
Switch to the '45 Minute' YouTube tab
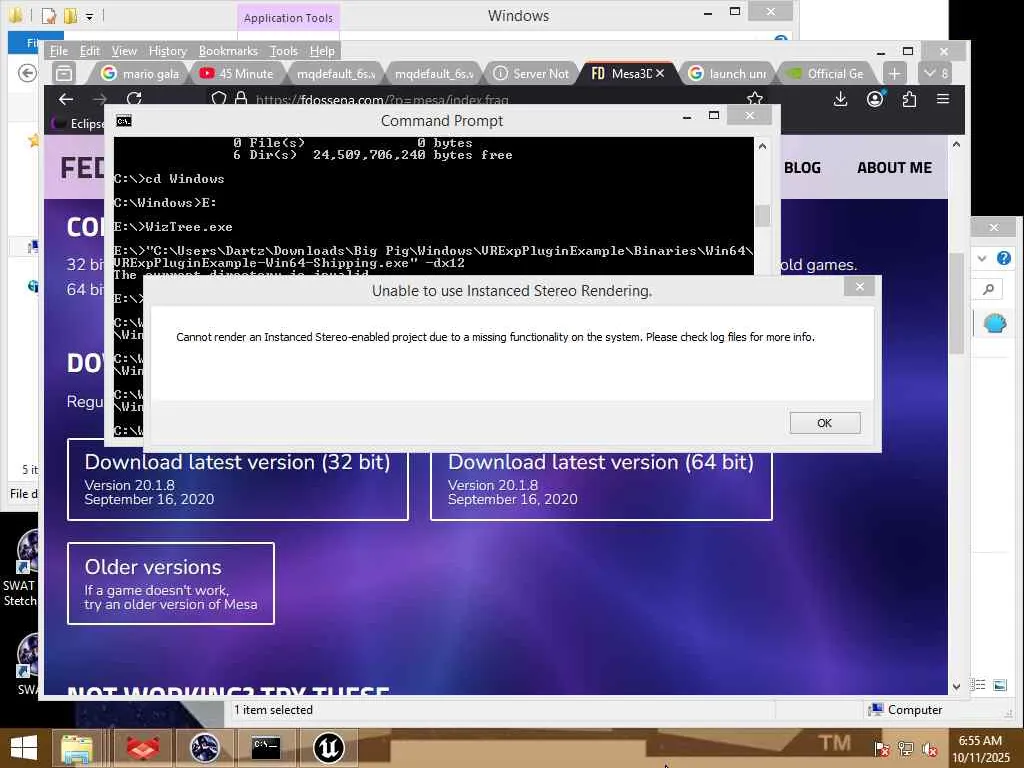pyautogui.click(x=236, y=74)
